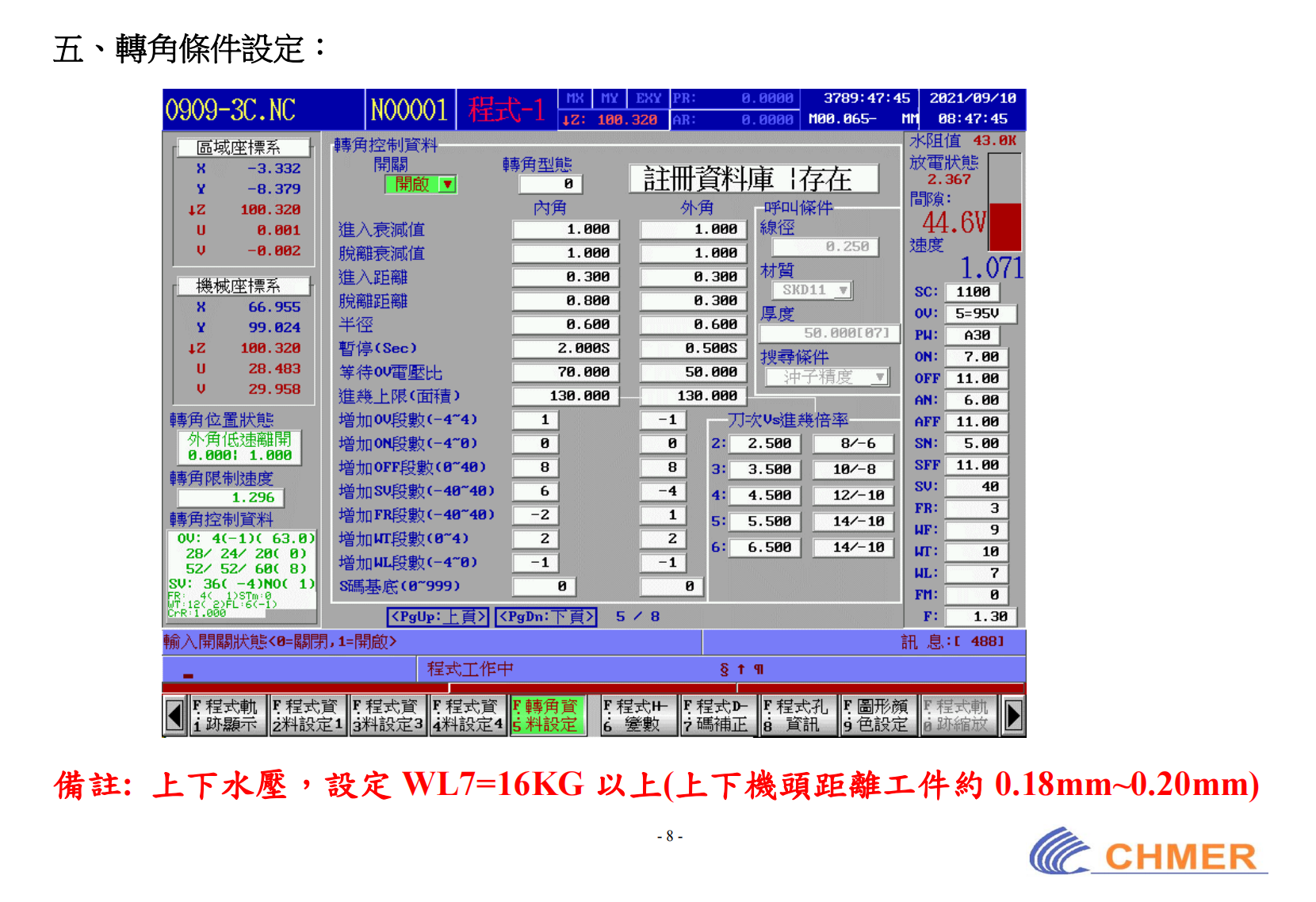
Task: Click the 外角 等待OV電壓比 50.000 field
Action: (693, 373)
